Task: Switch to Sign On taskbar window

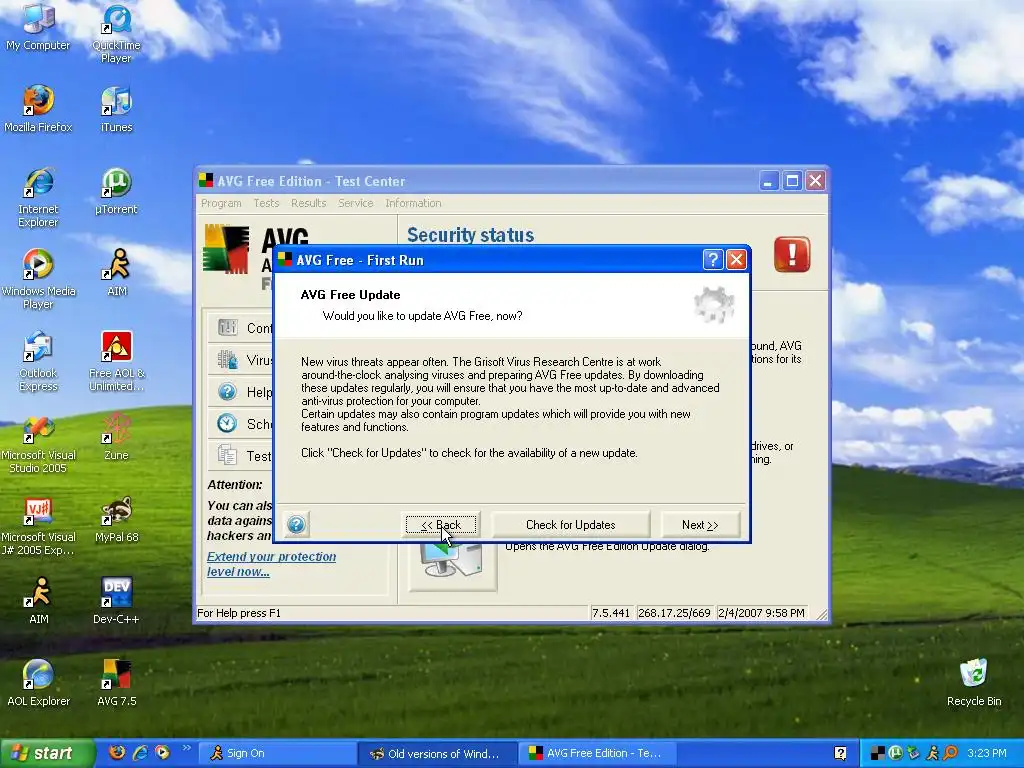Action: tap(277, 753)
